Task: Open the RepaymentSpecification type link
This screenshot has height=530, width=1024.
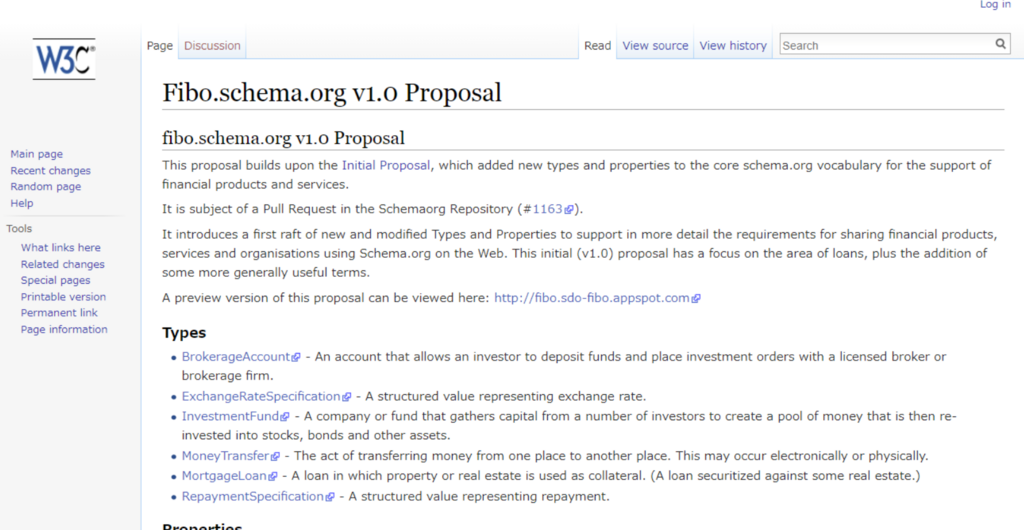Action: click(x=258, y=496)
